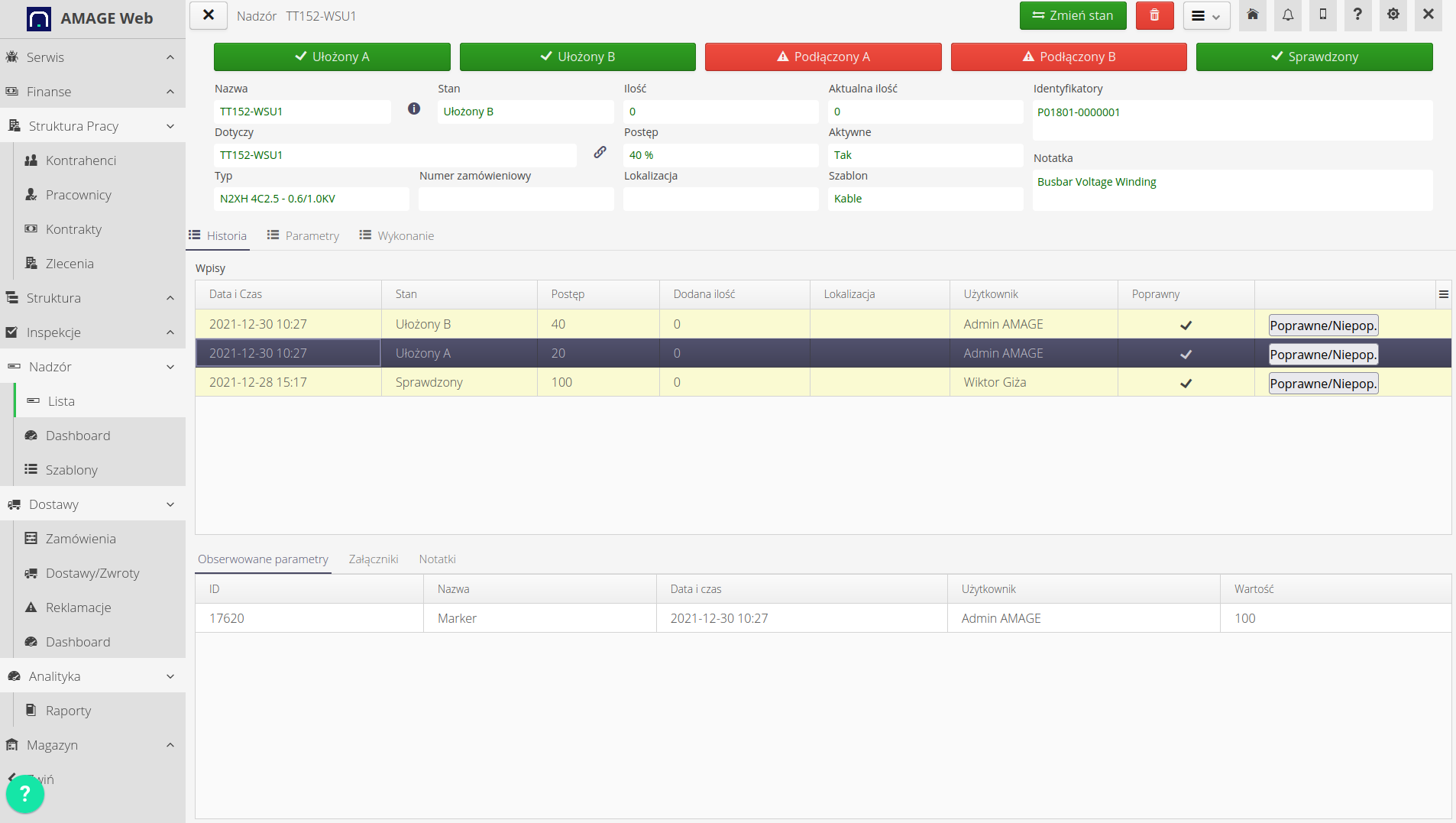Click the Numer zamówieniowy input field
Screen dimensions: 1456x823
tap(516, 199)
